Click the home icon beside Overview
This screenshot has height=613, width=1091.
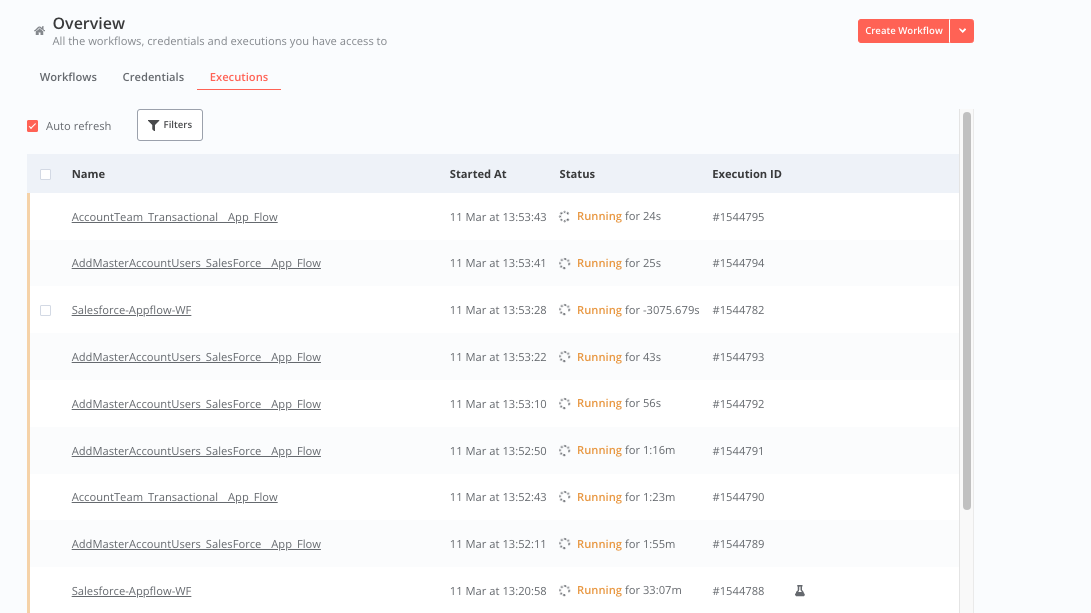point(40,31)
